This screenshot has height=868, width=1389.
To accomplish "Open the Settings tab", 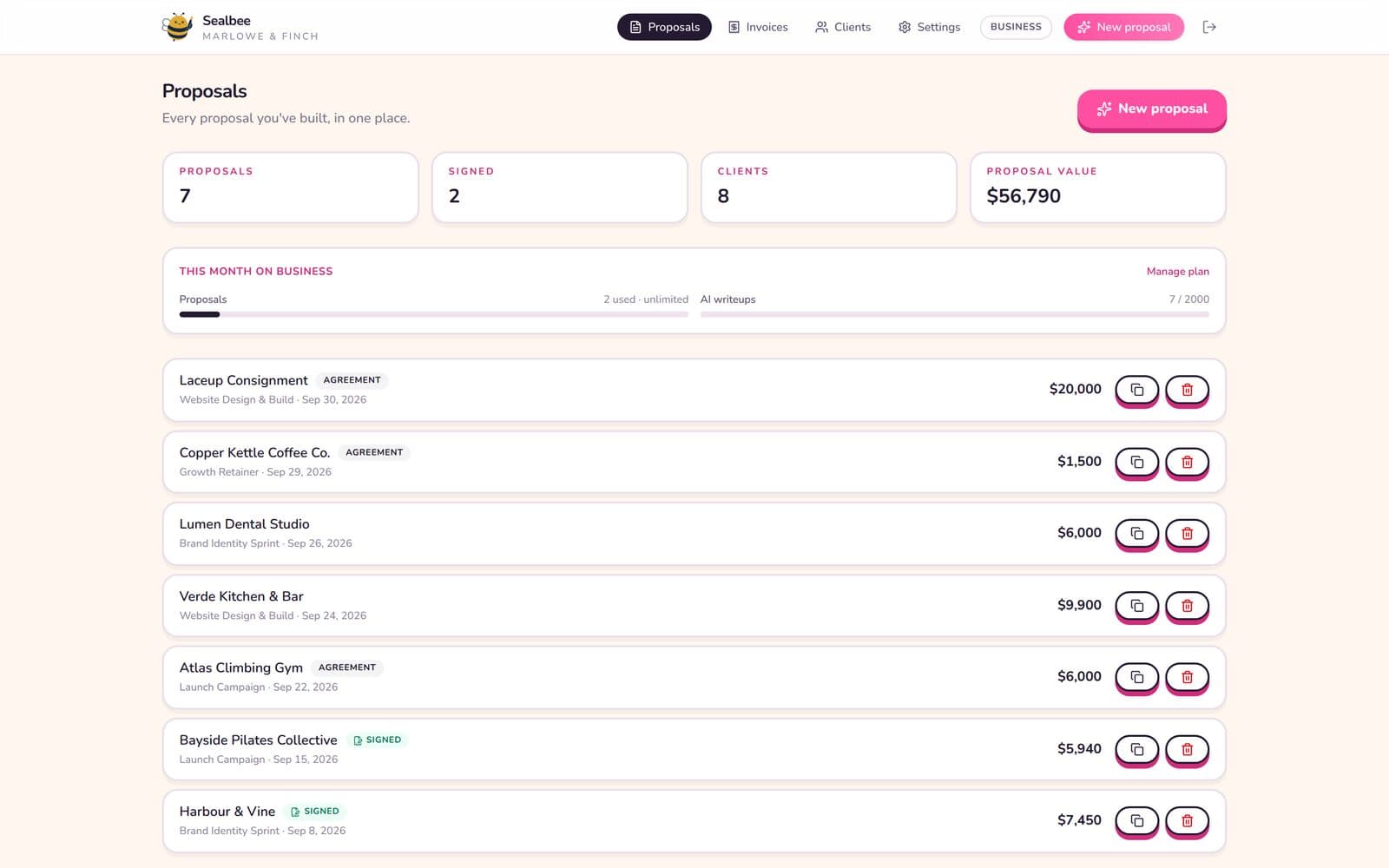I will tap(929, 27).
